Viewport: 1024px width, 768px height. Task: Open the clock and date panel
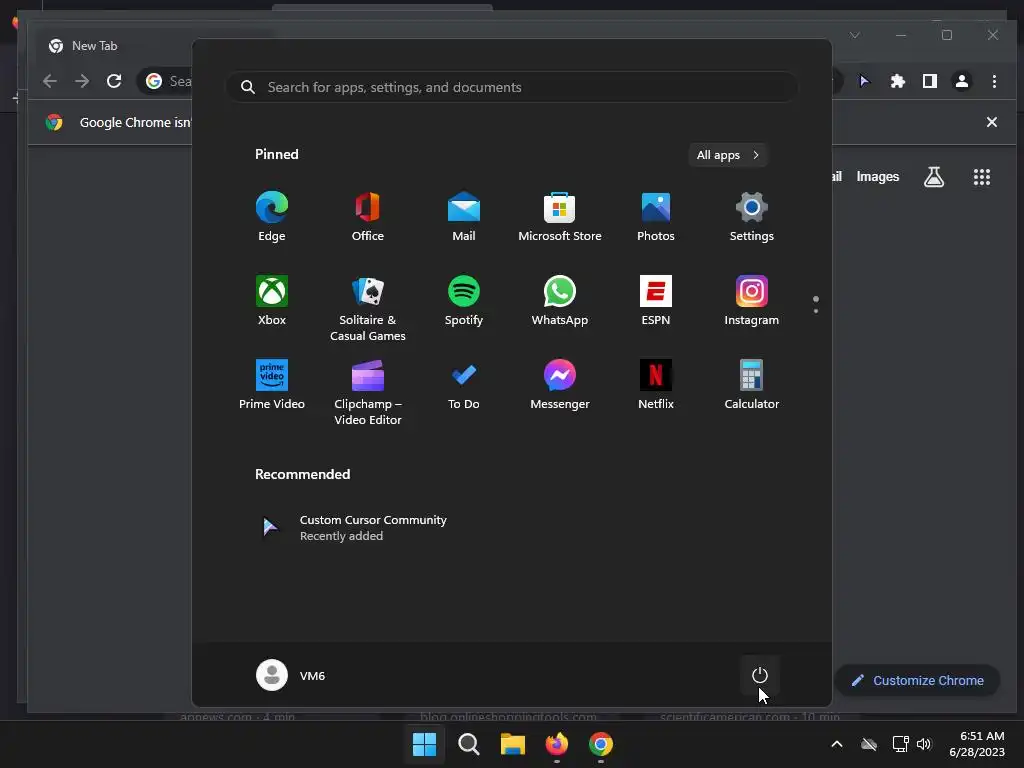[x=977, y=744]
